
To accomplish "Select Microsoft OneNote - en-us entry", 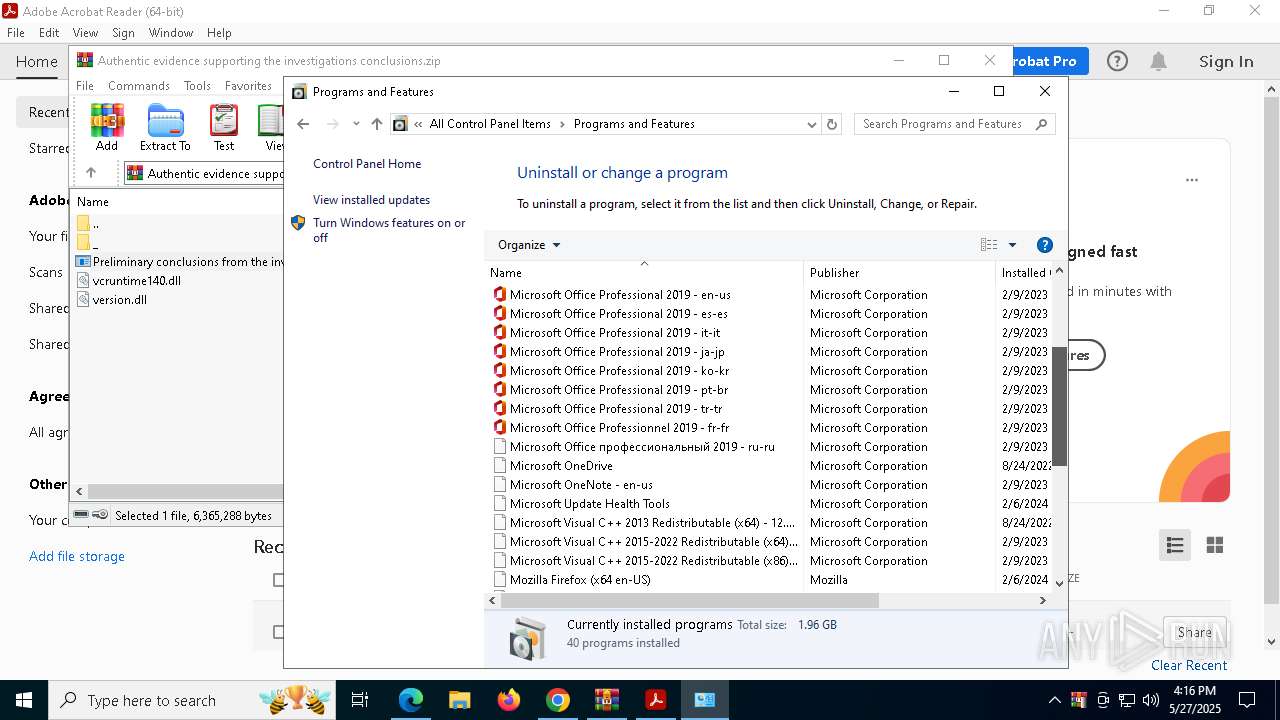I will [x=581, y=485].
